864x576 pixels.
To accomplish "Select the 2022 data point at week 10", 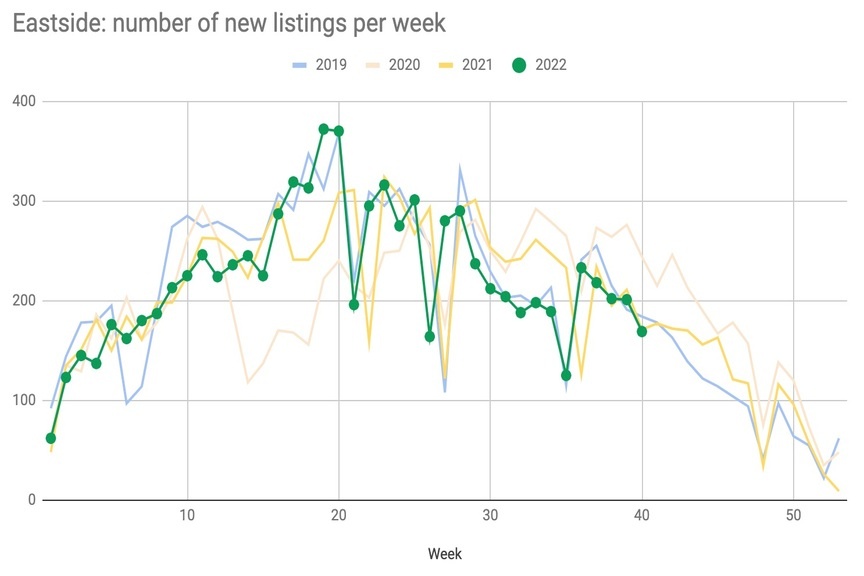I will click(187, 276).
